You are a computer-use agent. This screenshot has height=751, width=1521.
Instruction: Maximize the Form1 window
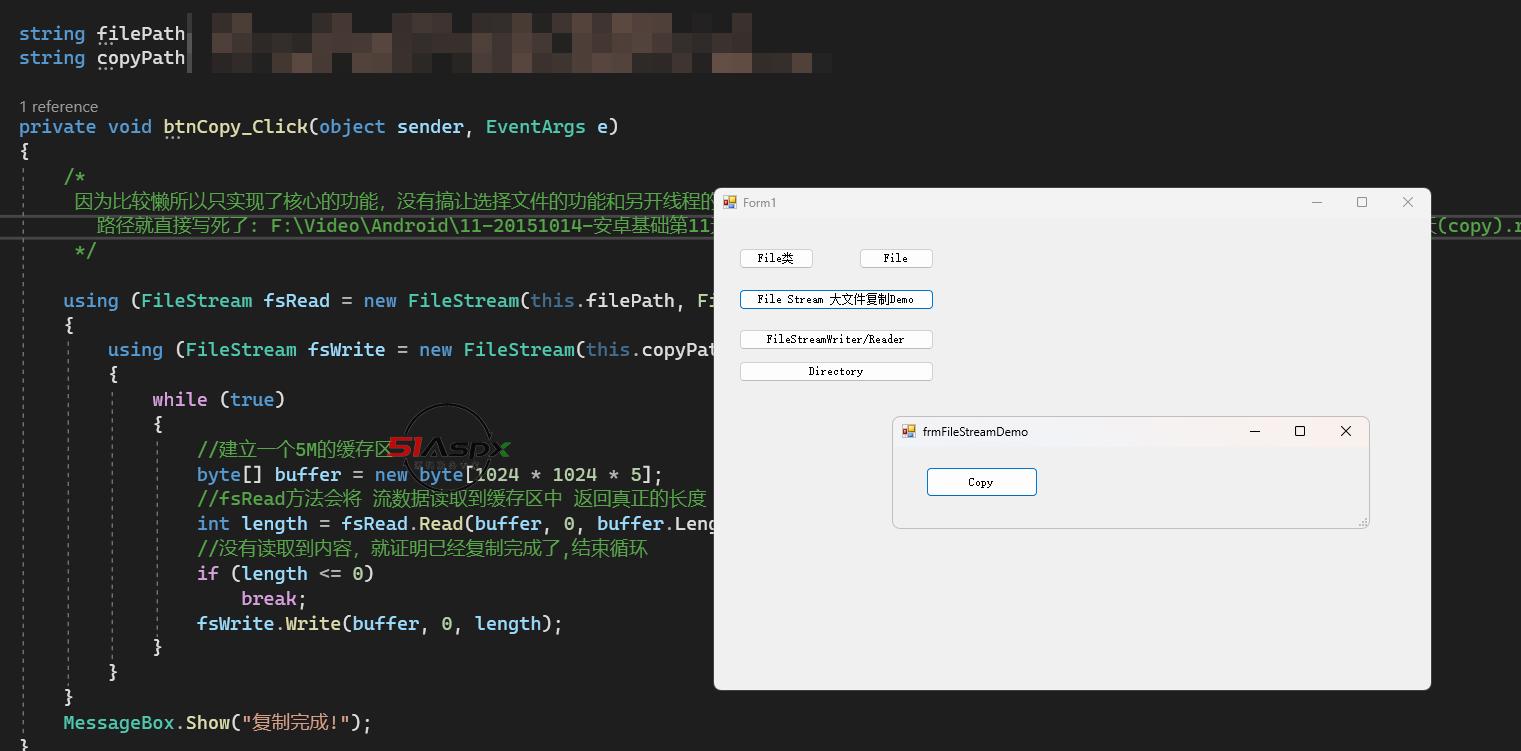coord(1362,202)
